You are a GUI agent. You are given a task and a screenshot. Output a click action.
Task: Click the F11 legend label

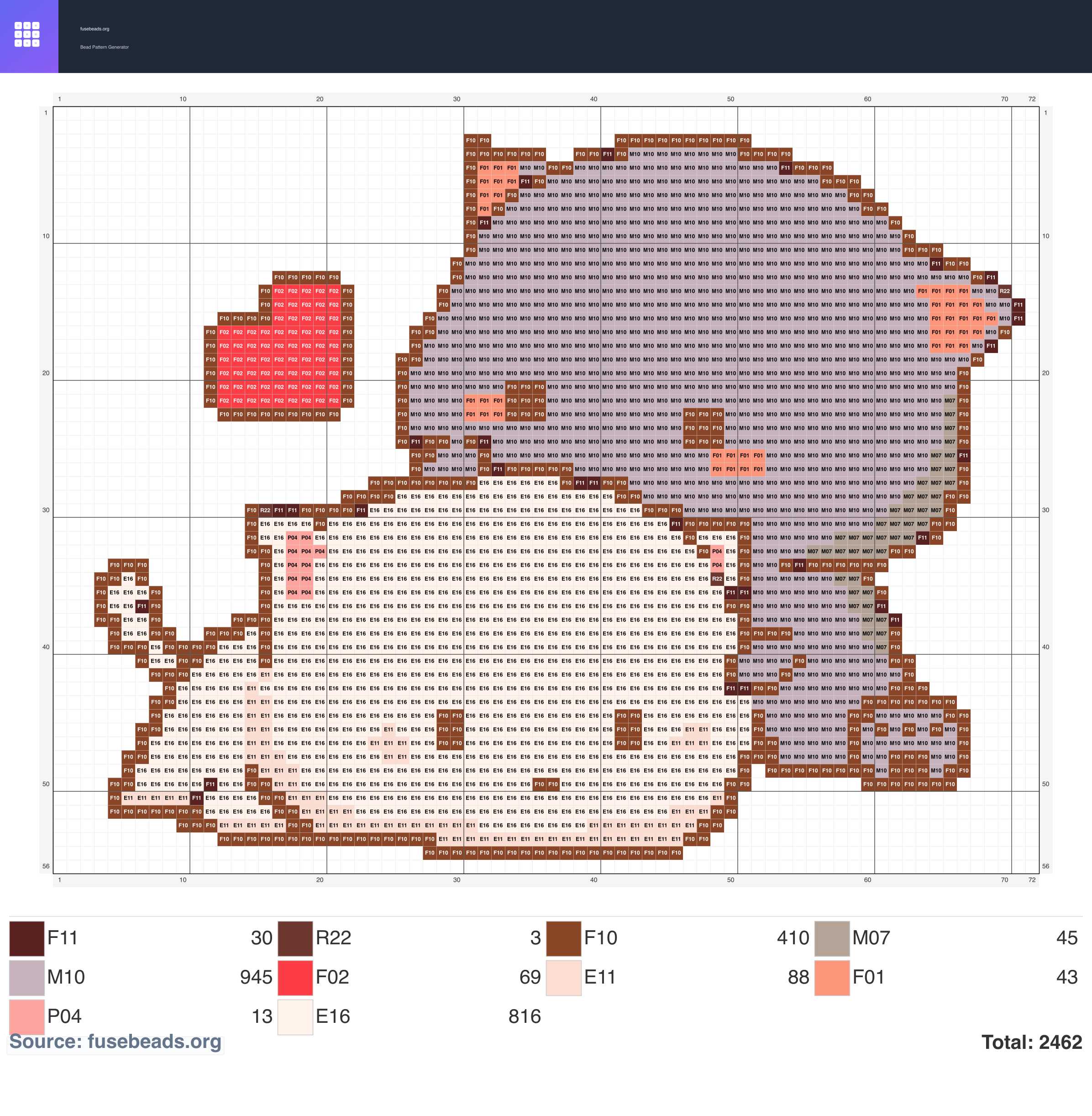(x=63, y=938)
